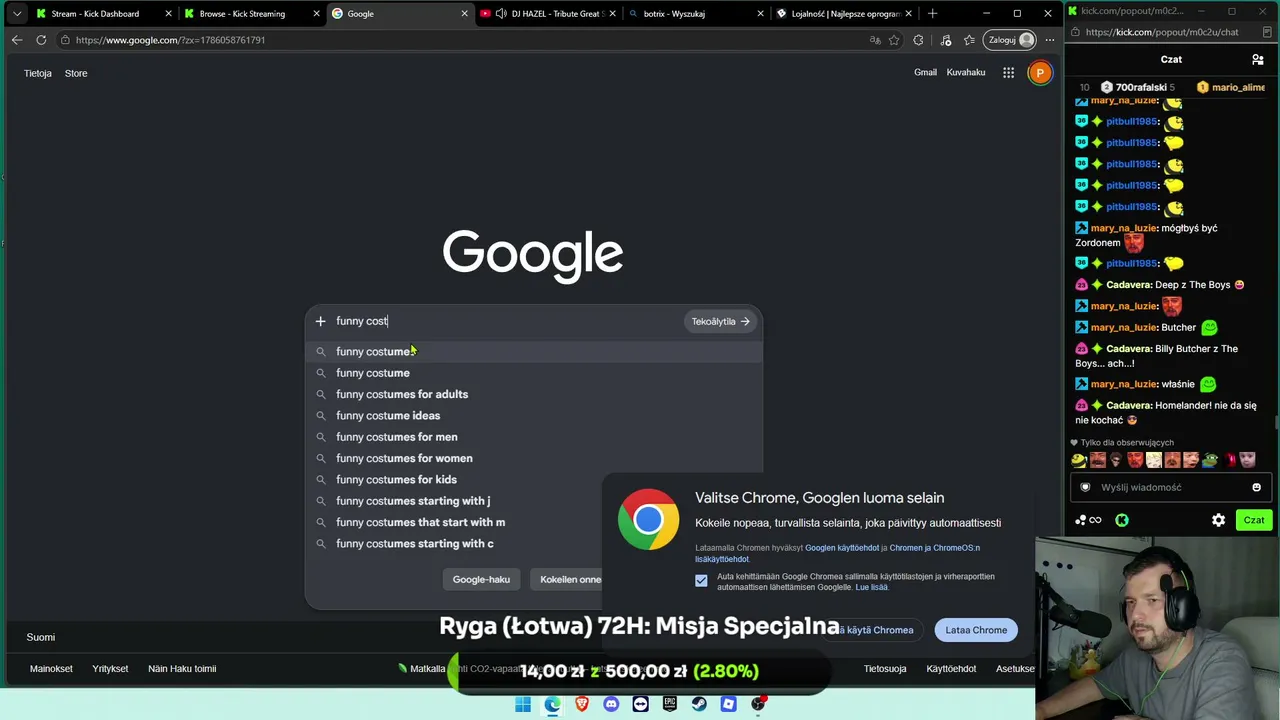Open the Tietosuoja footer link
Viewport: 1280px width, 720px height.
885,669
